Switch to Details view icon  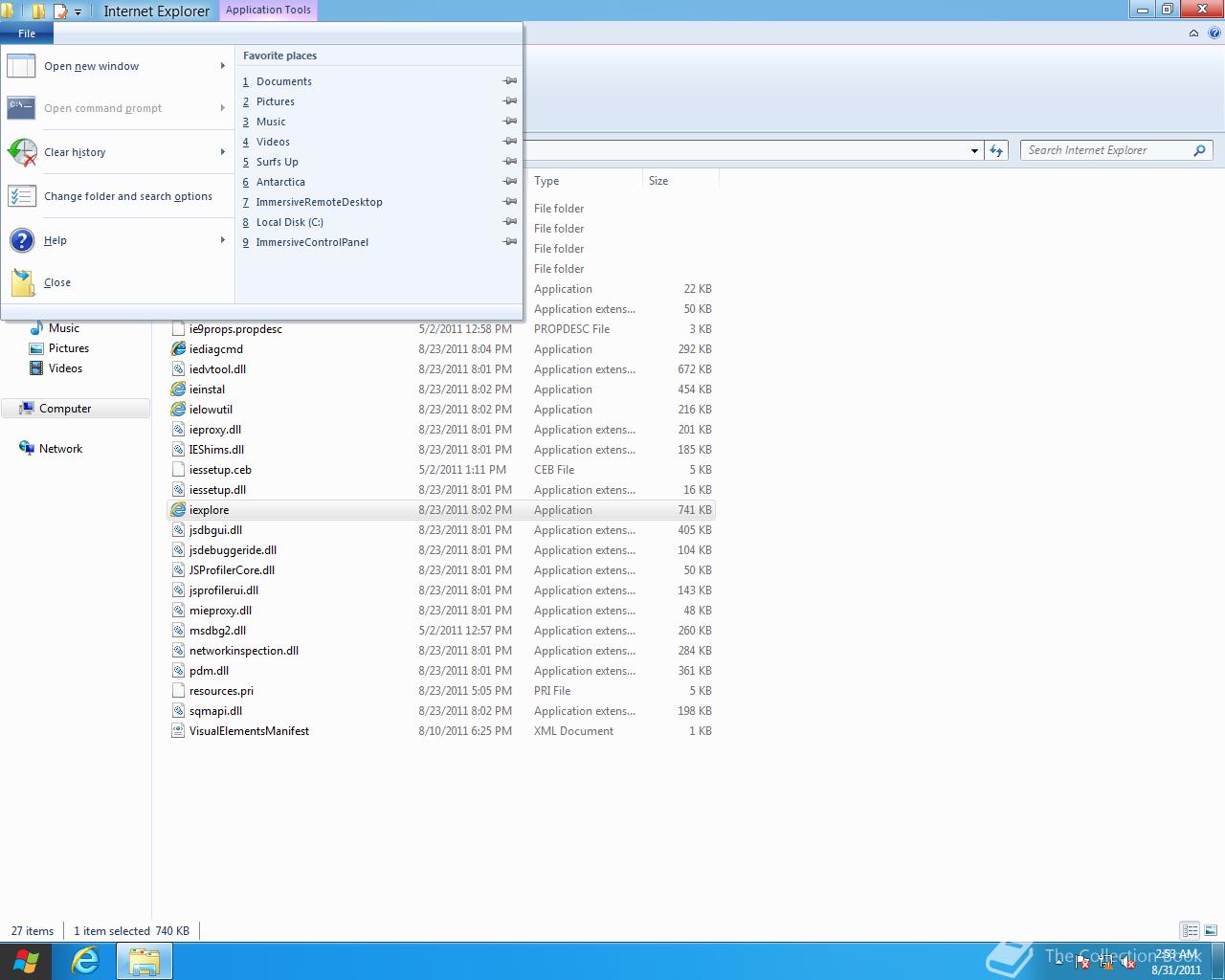(1190, 930)
